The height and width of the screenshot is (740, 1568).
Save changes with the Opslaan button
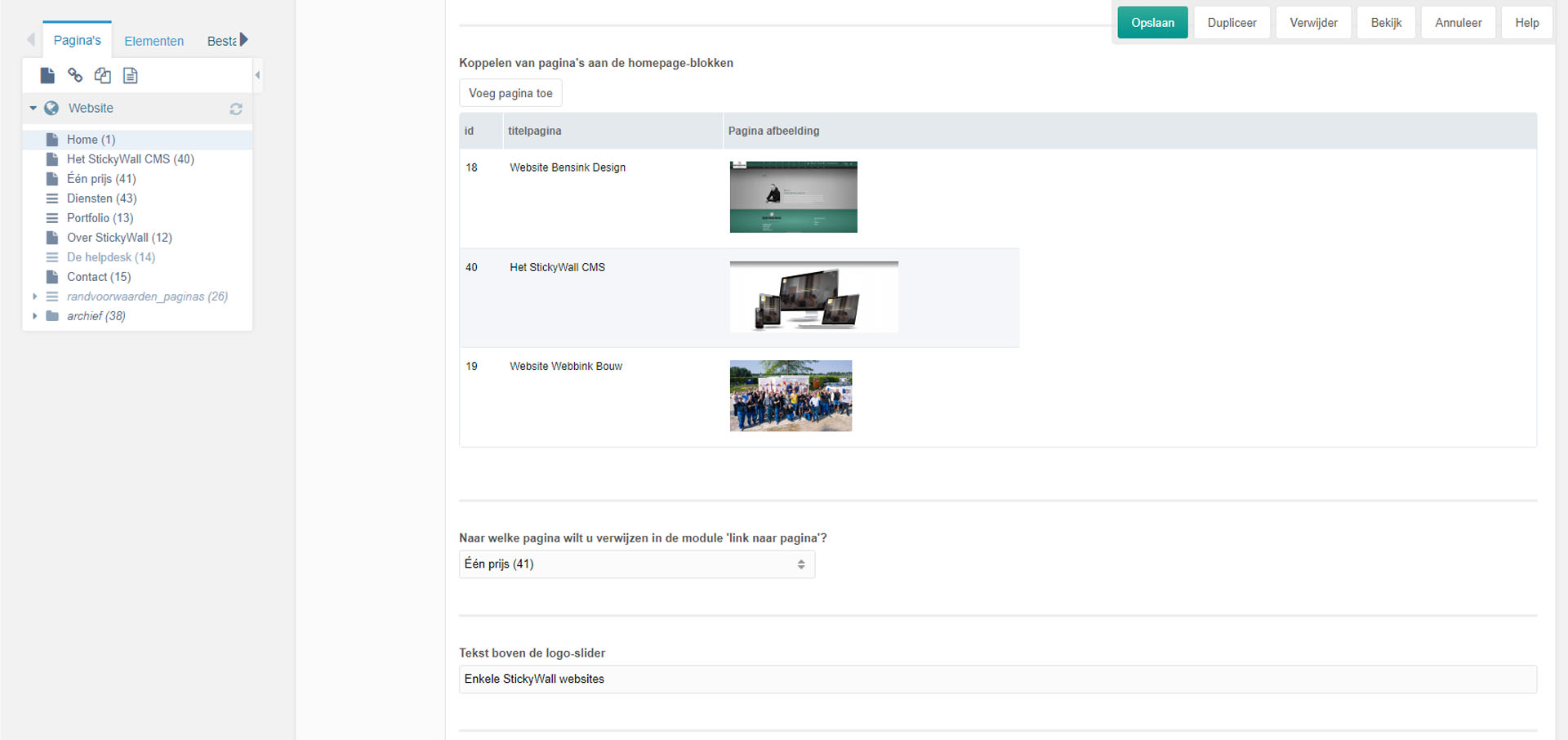click(1152, 23)
